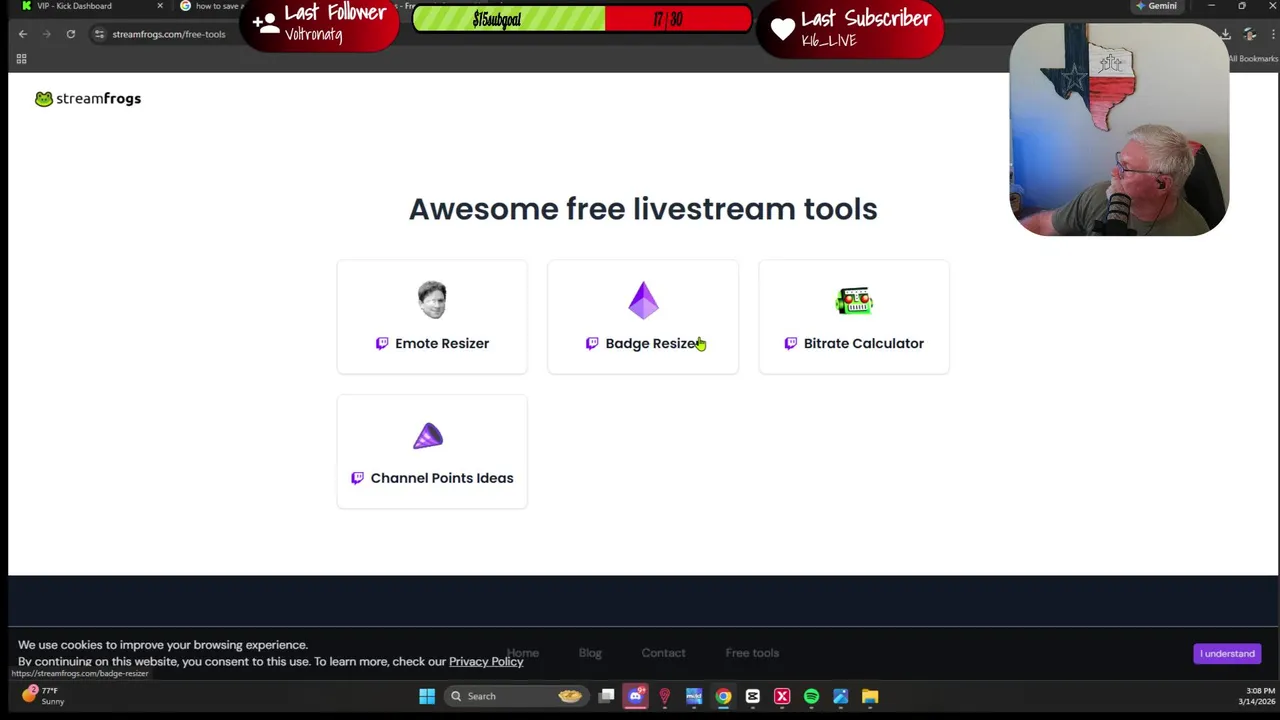Open the purple Badge Resizer gem icon
Image resolution: width=1280 pixels, height=720 pixels.
[643, 300]
